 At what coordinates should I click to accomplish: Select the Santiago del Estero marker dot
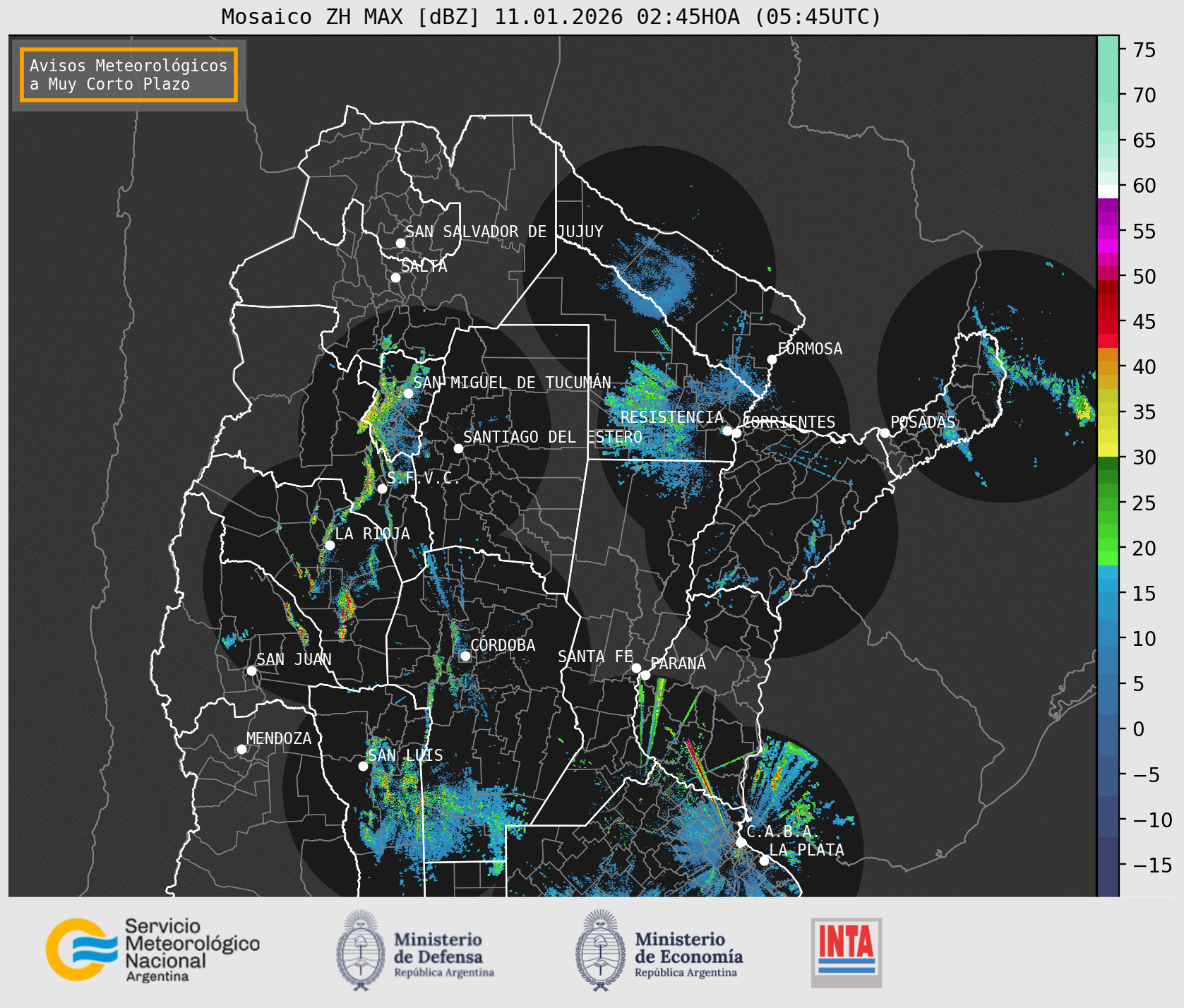(x=458, y=448)
